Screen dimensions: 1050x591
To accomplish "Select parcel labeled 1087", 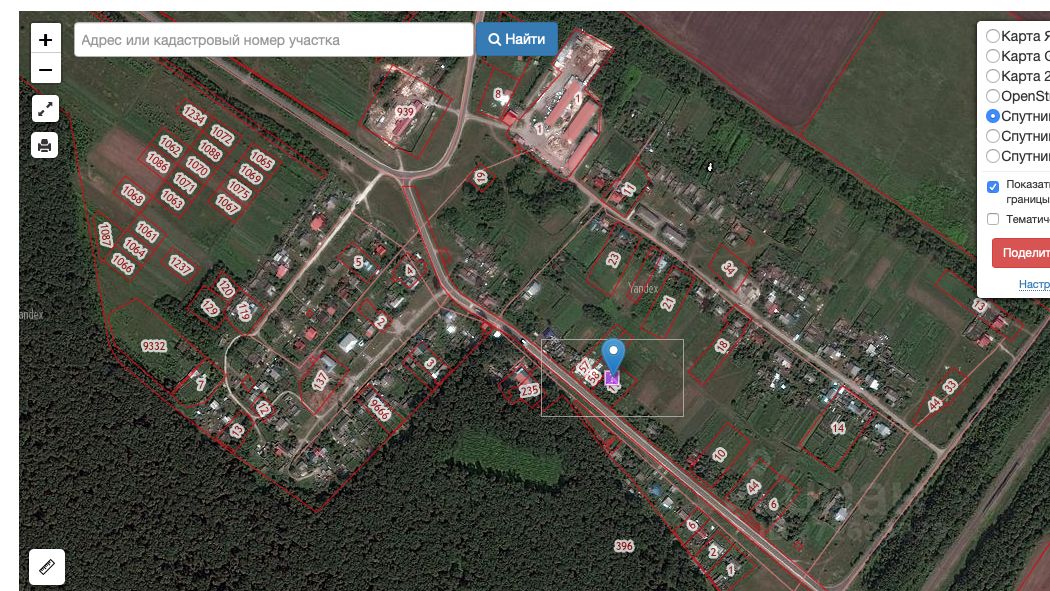I will pos(105,235).
